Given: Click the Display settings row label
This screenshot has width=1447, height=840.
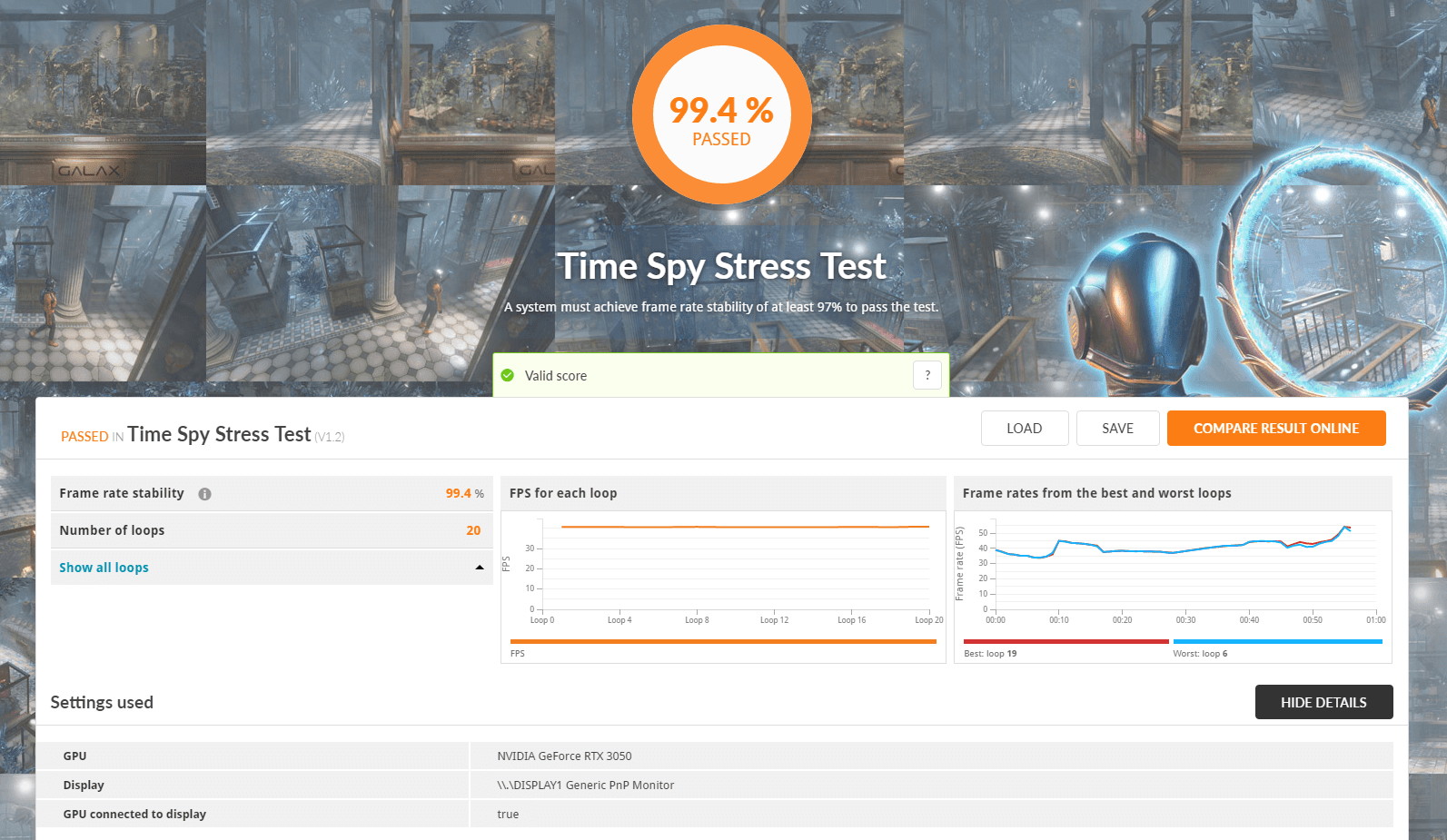Looking at the screenshot, I should 84,785.
